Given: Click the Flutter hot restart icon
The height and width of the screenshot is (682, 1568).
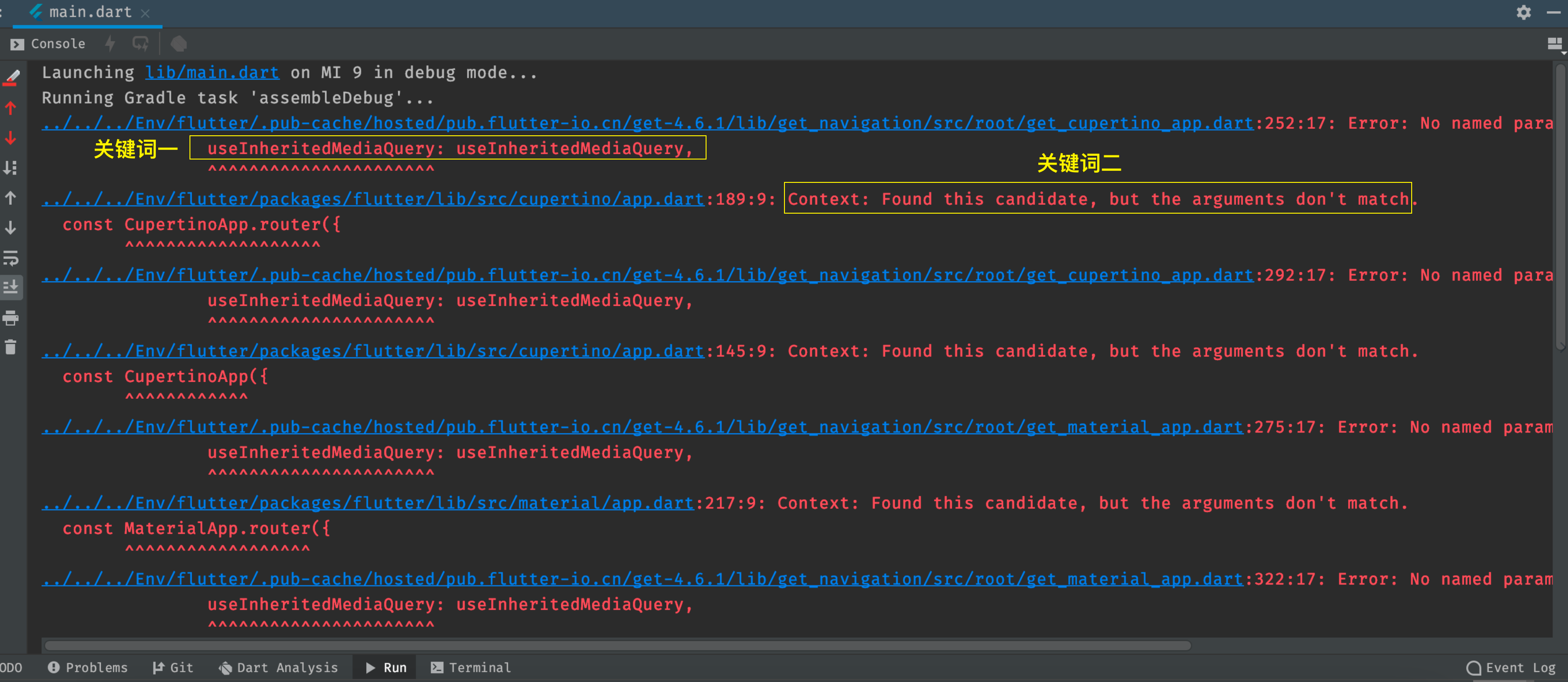Looking at the screenshot, I should tap(140, 44).
